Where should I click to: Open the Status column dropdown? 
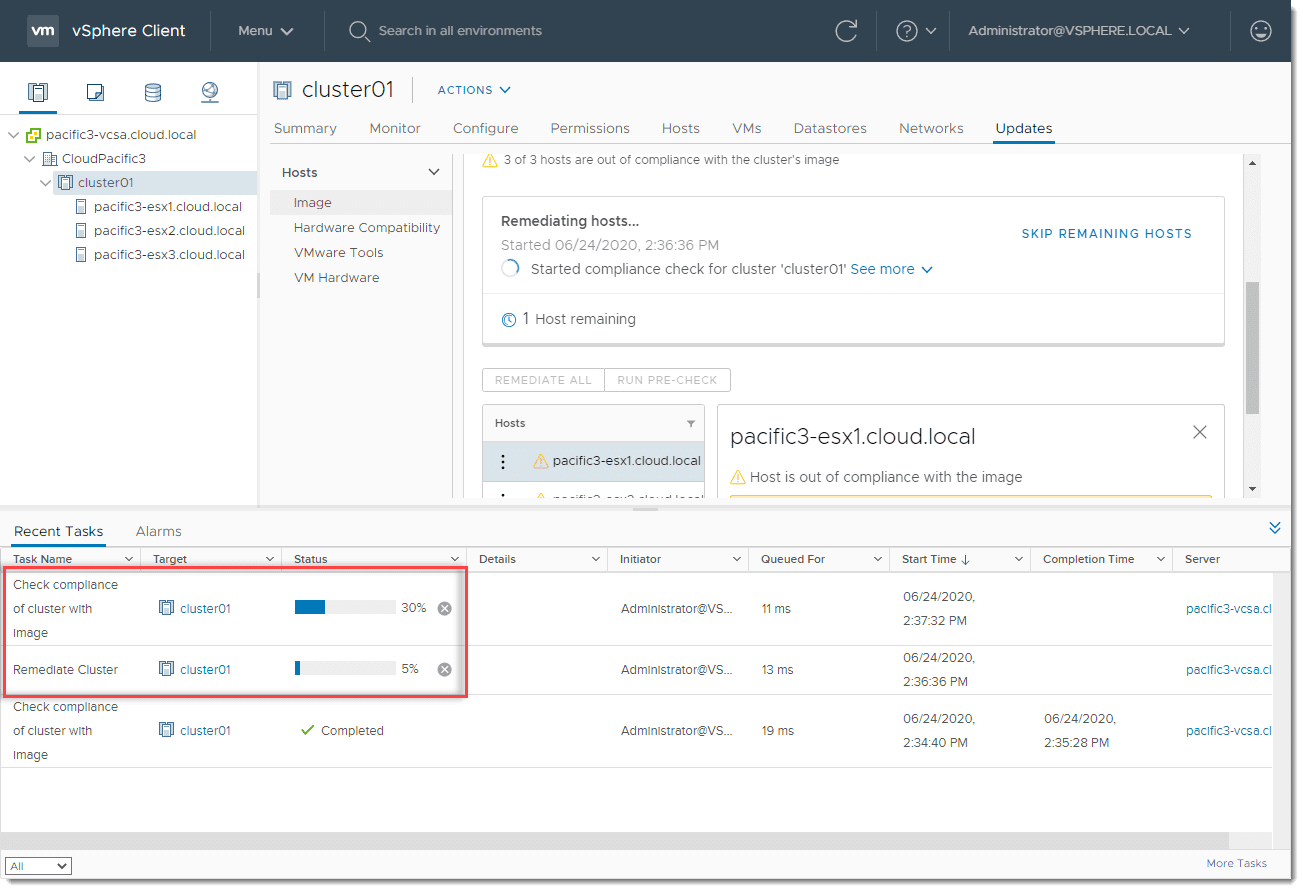click(x=455, y=559)
